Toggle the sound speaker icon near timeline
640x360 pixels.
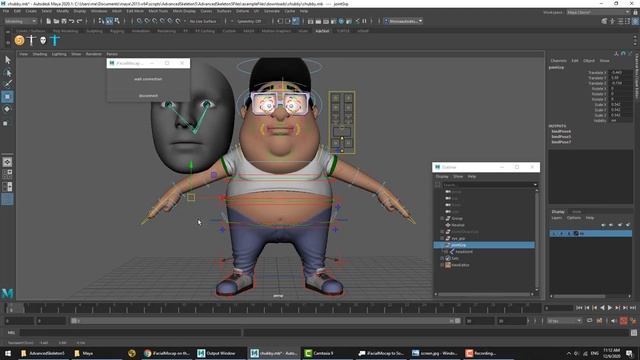(614, 321)
